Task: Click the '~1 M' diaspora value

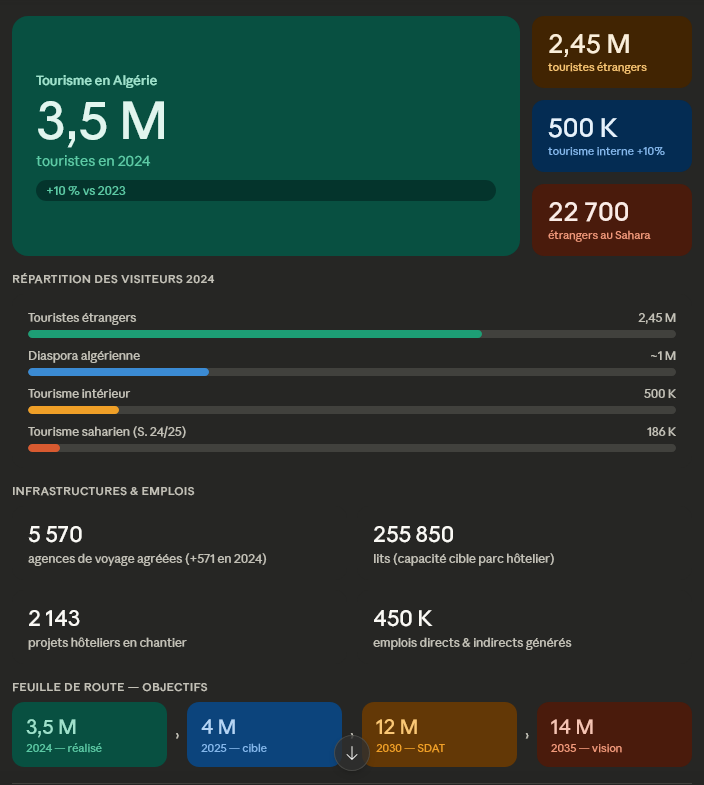Action: click(663, 356)
